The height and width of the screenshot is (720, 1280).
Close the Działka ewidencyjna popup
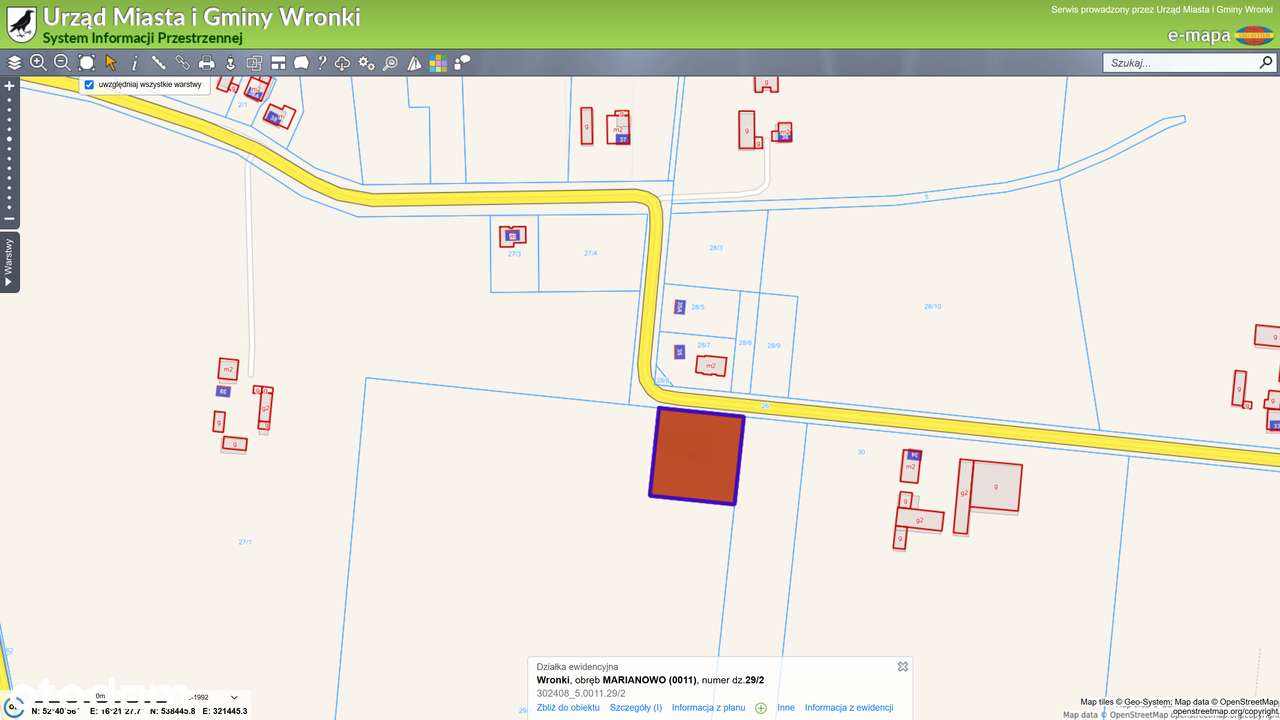pyautogui.click(x=903, y=667)
